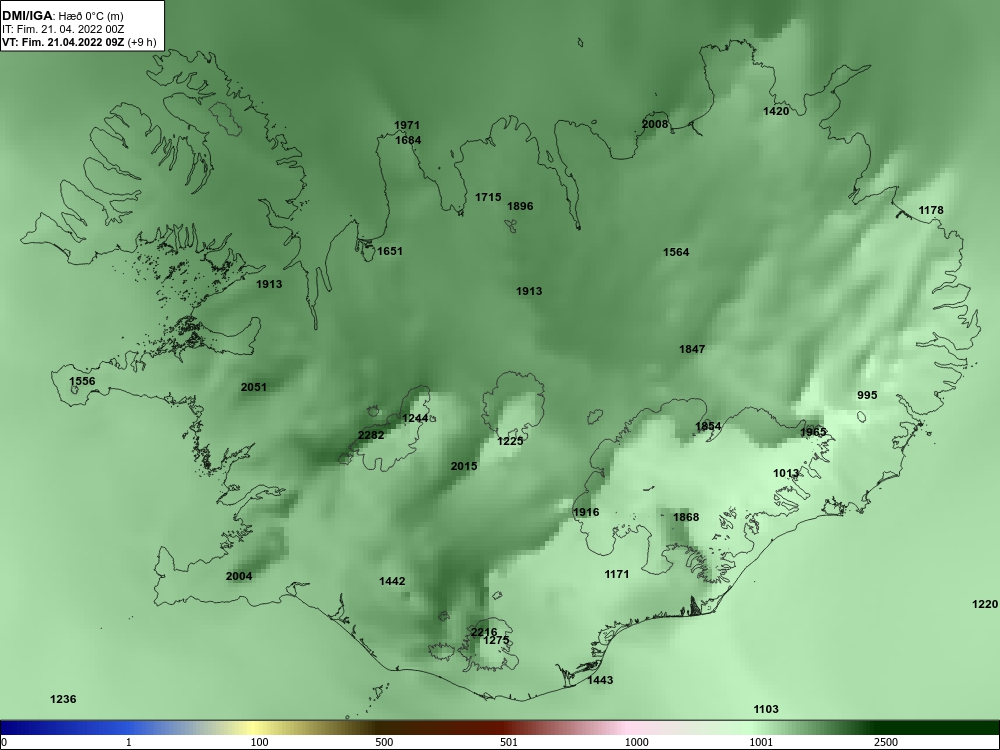Select the 1965 height value
This screenshot has height=750, width=1000.
tap(813, 432)
